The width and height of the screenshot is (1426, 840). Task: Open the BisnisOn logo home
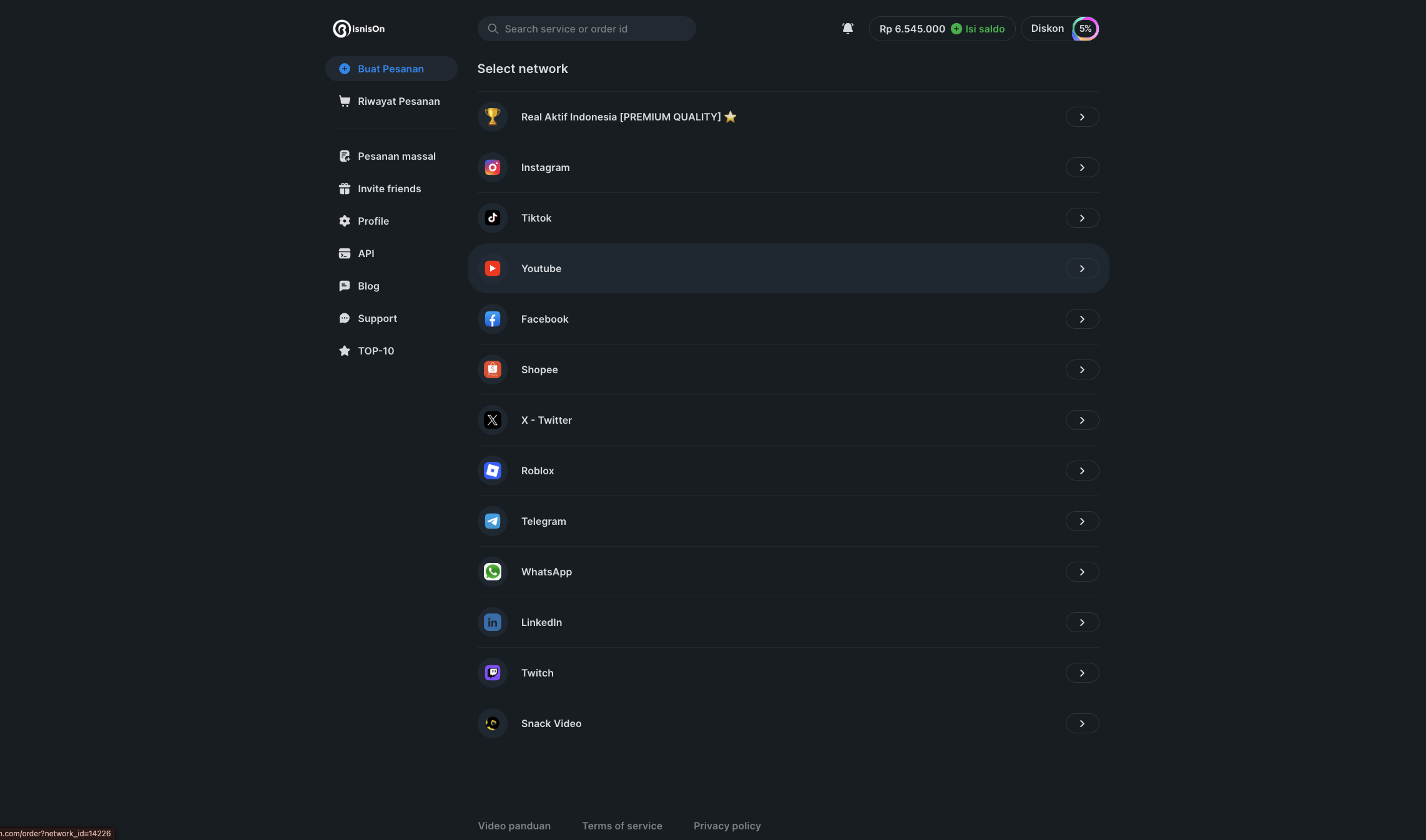[x=359, y=29]
